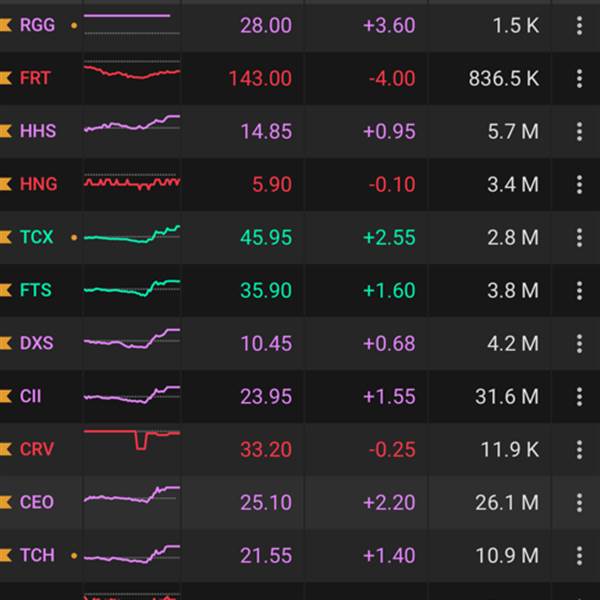Image resolution: width=600 pixels, height=600 pixels.
Task: Open the three-dot menu for TCX
Action: point(579,237)
